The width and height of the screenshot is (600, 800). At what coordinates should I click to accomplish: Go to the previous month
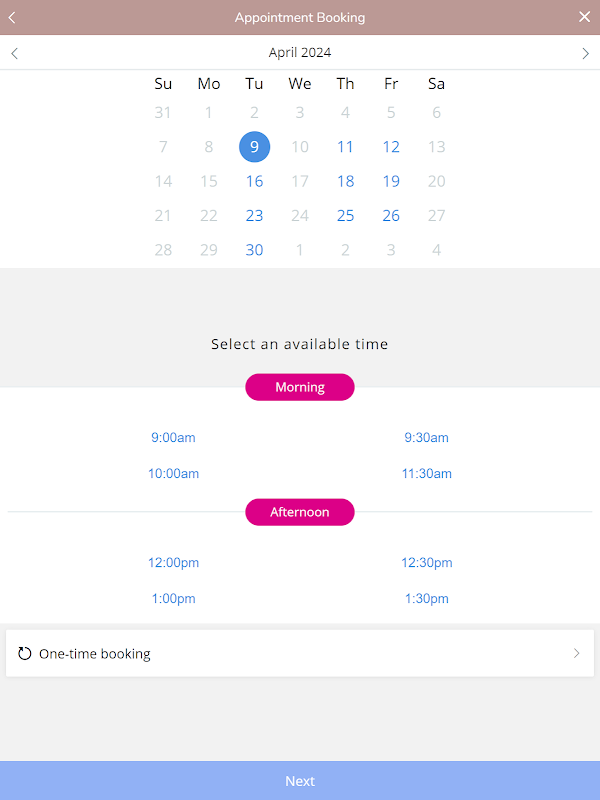14,53
